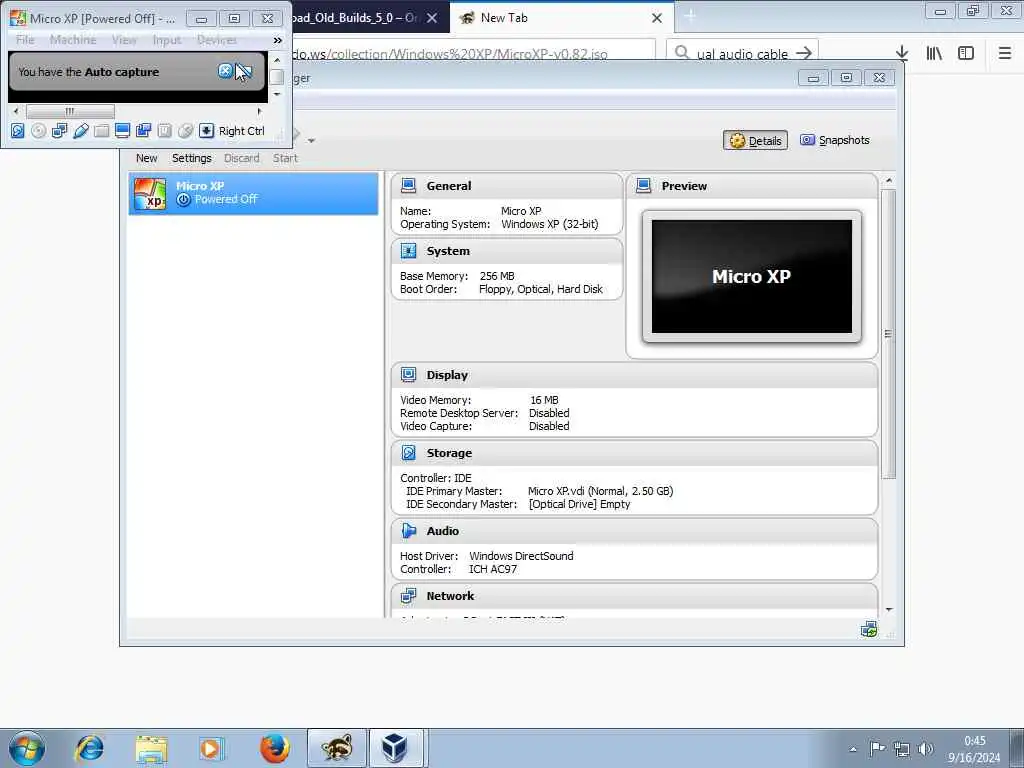Open the Input menu in the Micro XP window
Screen dimensions: 1024x768
tap(167, 40)
